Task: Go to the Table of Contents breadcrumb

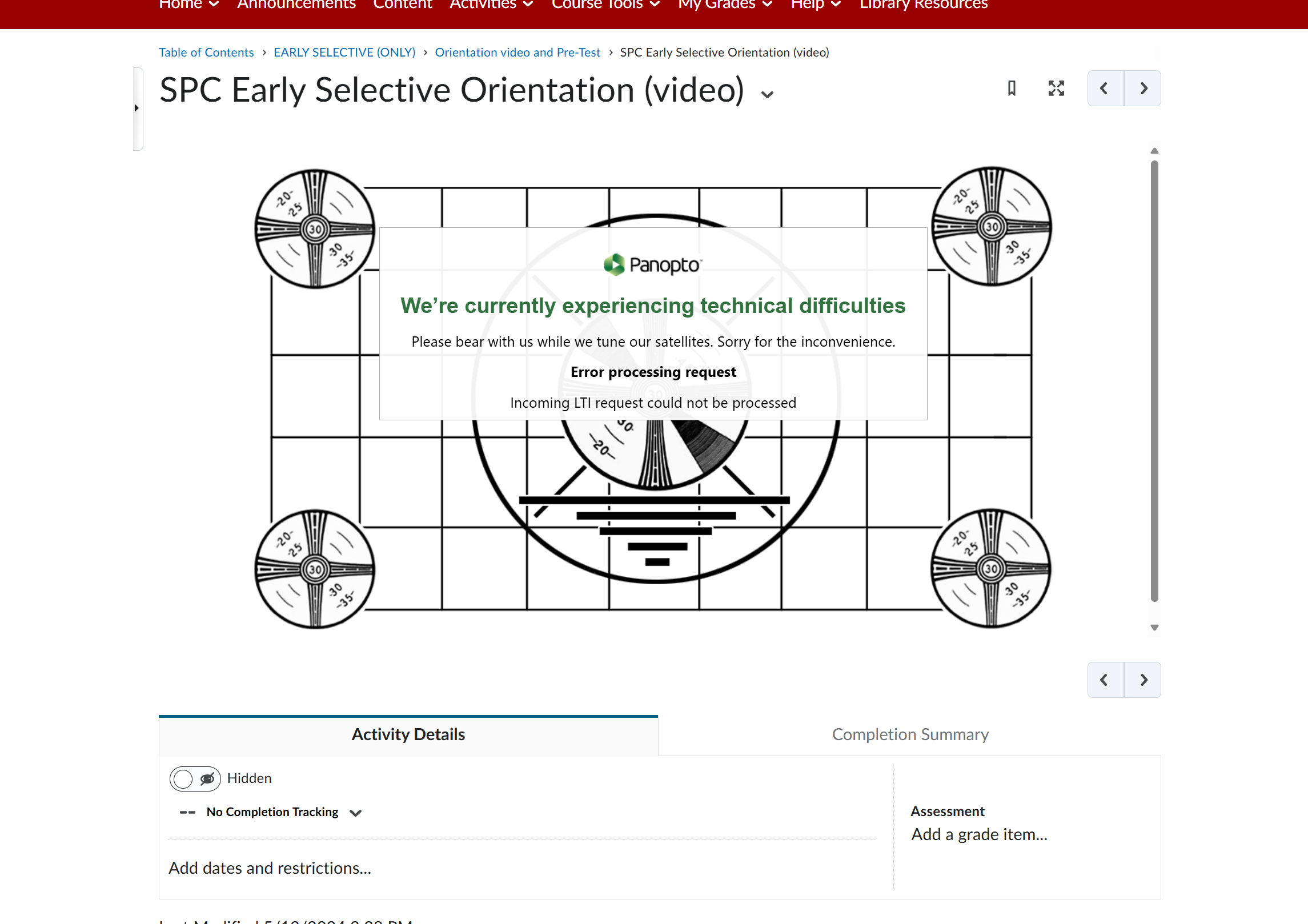Action: pos(206,53)
